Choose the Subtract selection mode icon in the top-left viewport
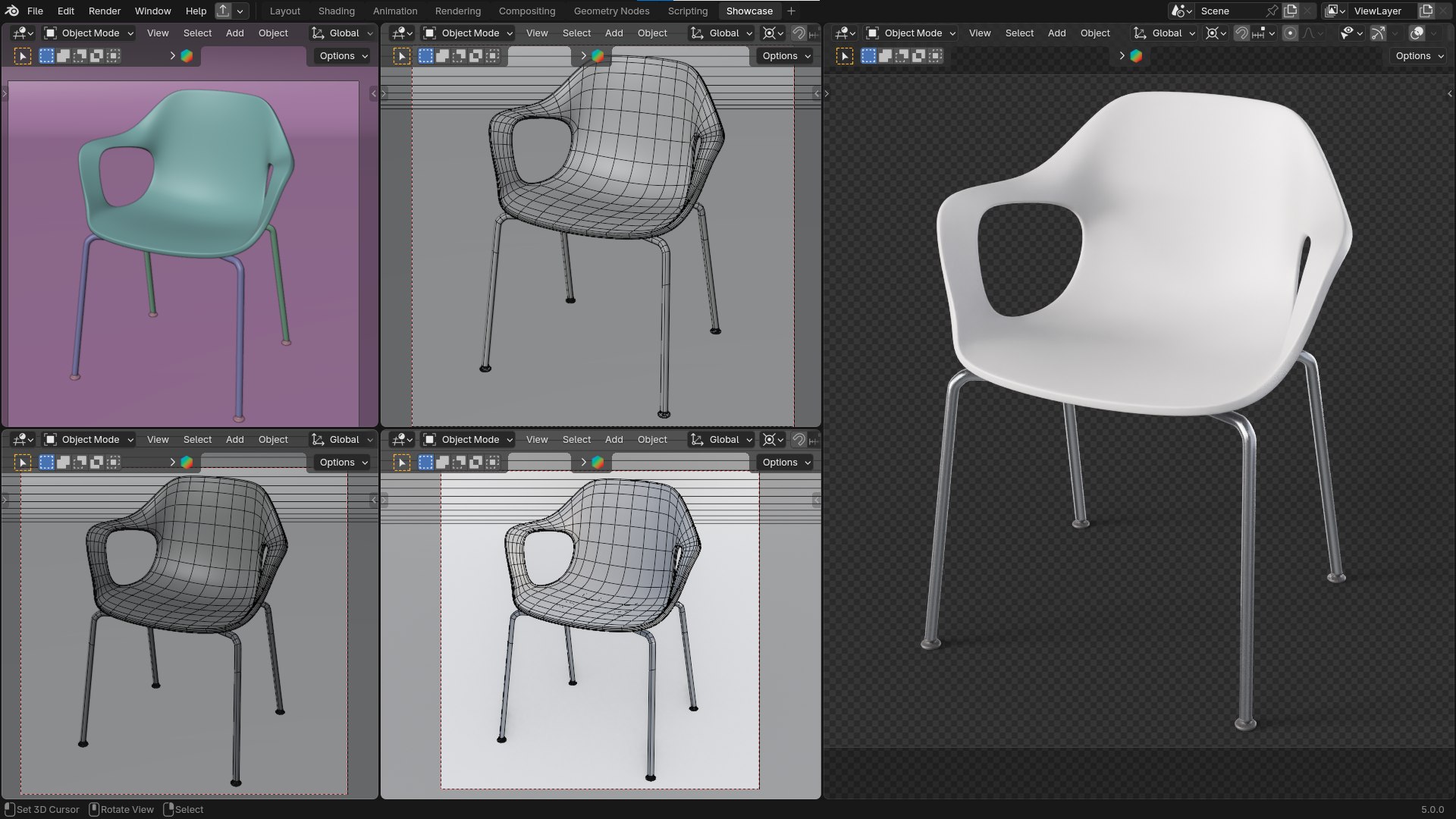 point(80,55)
